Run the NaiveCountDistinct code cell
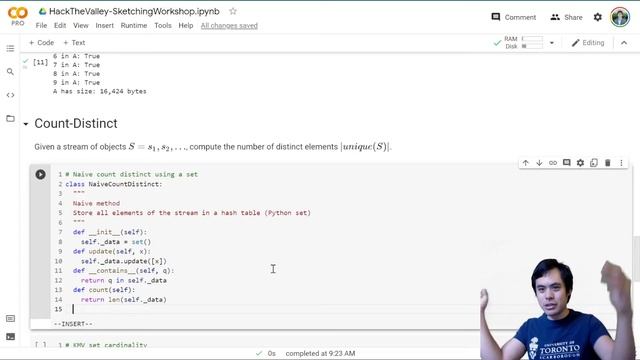Viewport: 640px width, 360px height. [40, 174]
